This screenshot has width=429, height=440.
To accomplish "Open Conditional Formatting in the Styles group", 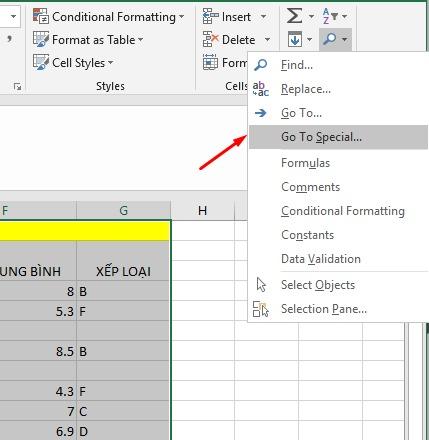I will point(108,17).
